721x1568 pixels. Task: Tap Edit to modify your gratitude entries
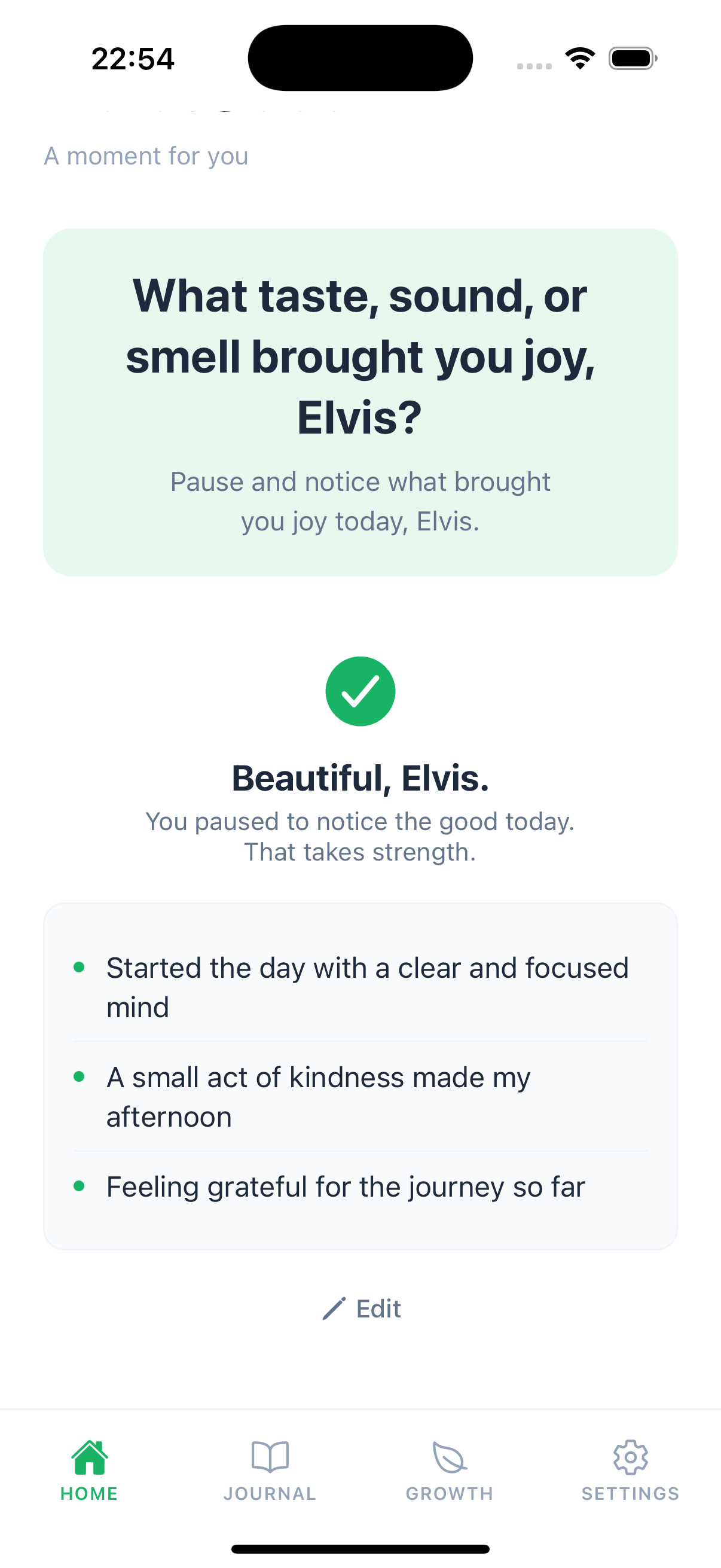tap(378, 1308)
